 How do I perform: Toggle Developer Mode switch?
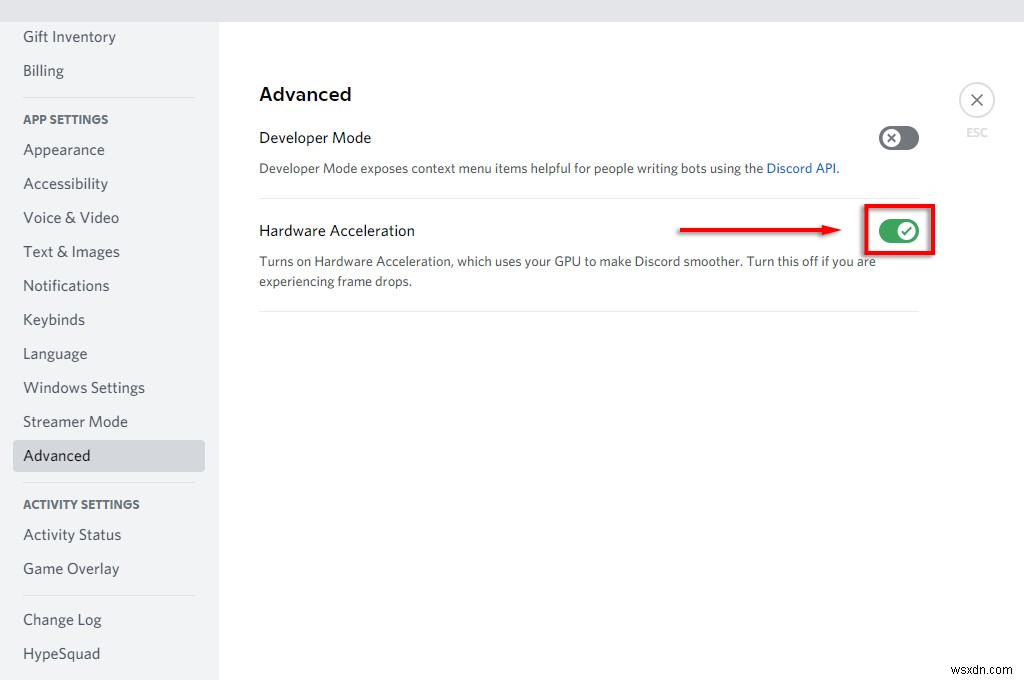click(x=899, y=138)
